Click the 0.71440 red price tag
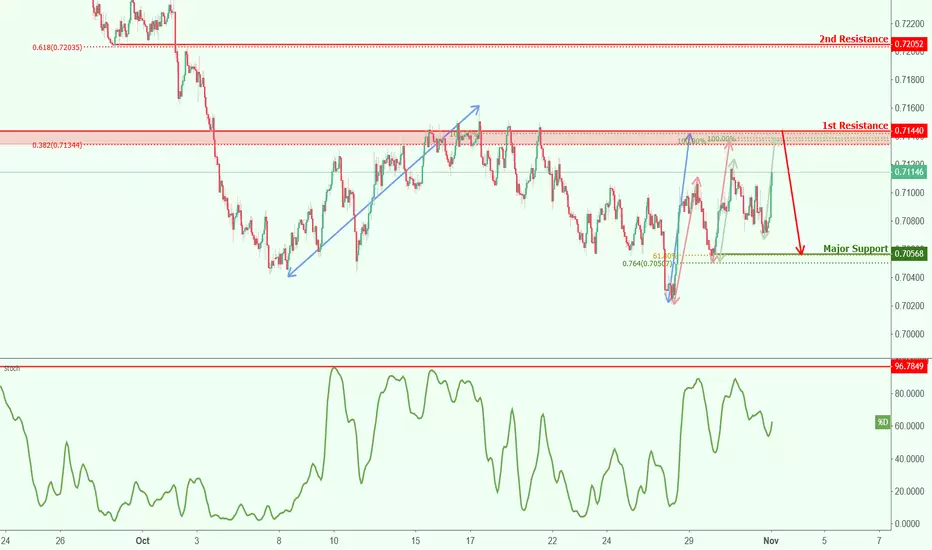The height and width of the screenshot is (550, 932). [x=909, y=131]
